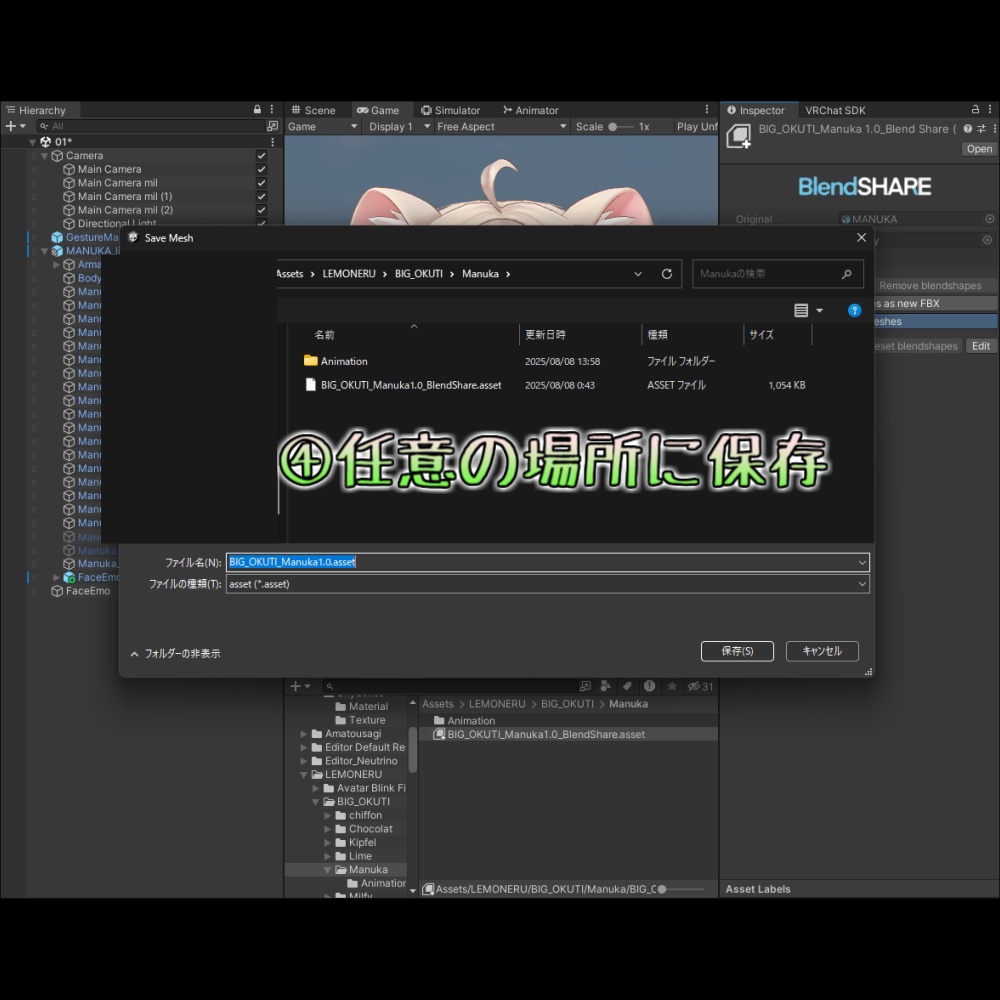
Task: Open help in Save Mesh dialog
Action: pos(855,311)
